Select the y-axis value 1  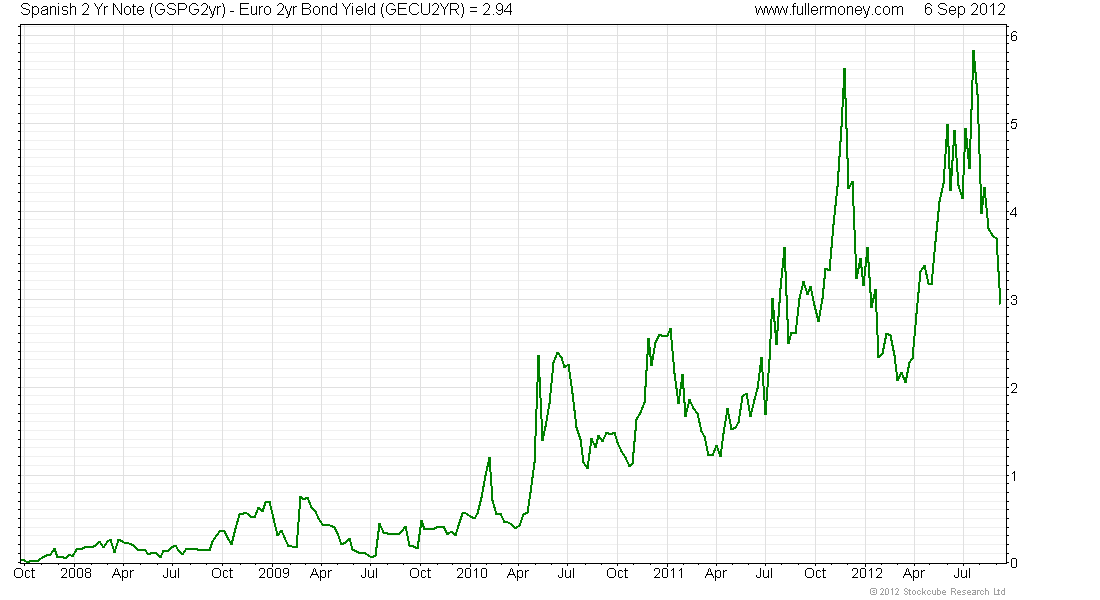click(x=1014, y=476)
